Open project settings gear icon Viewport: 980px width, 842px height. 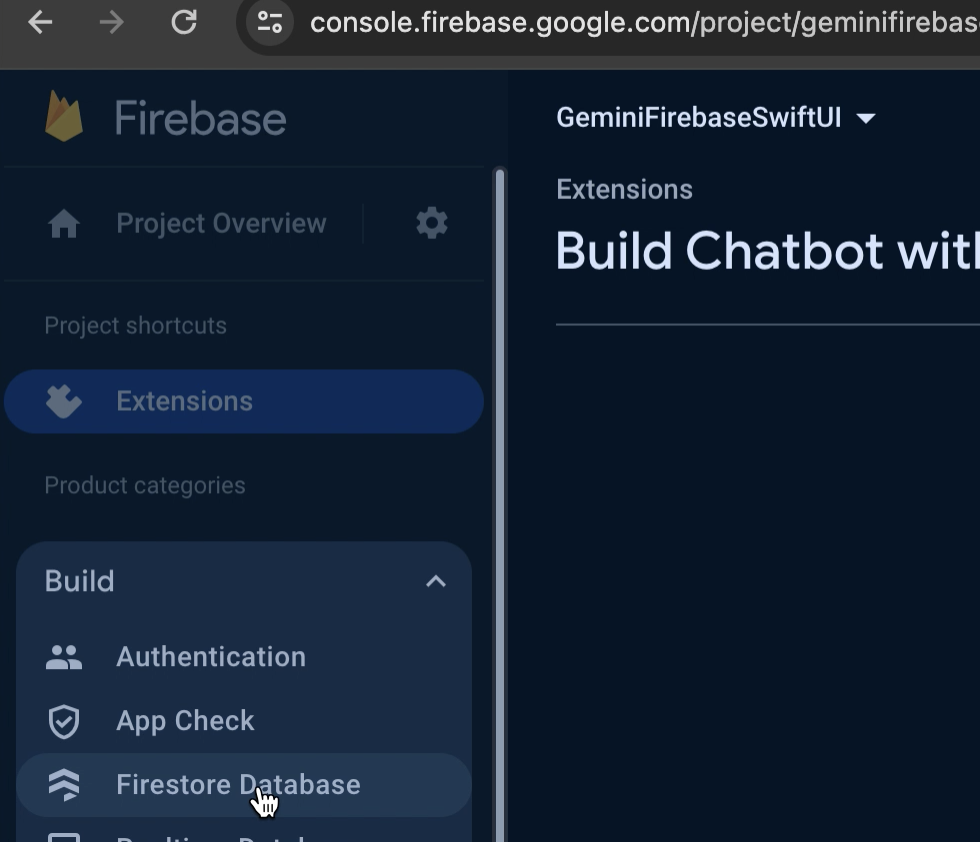point(432,223)
